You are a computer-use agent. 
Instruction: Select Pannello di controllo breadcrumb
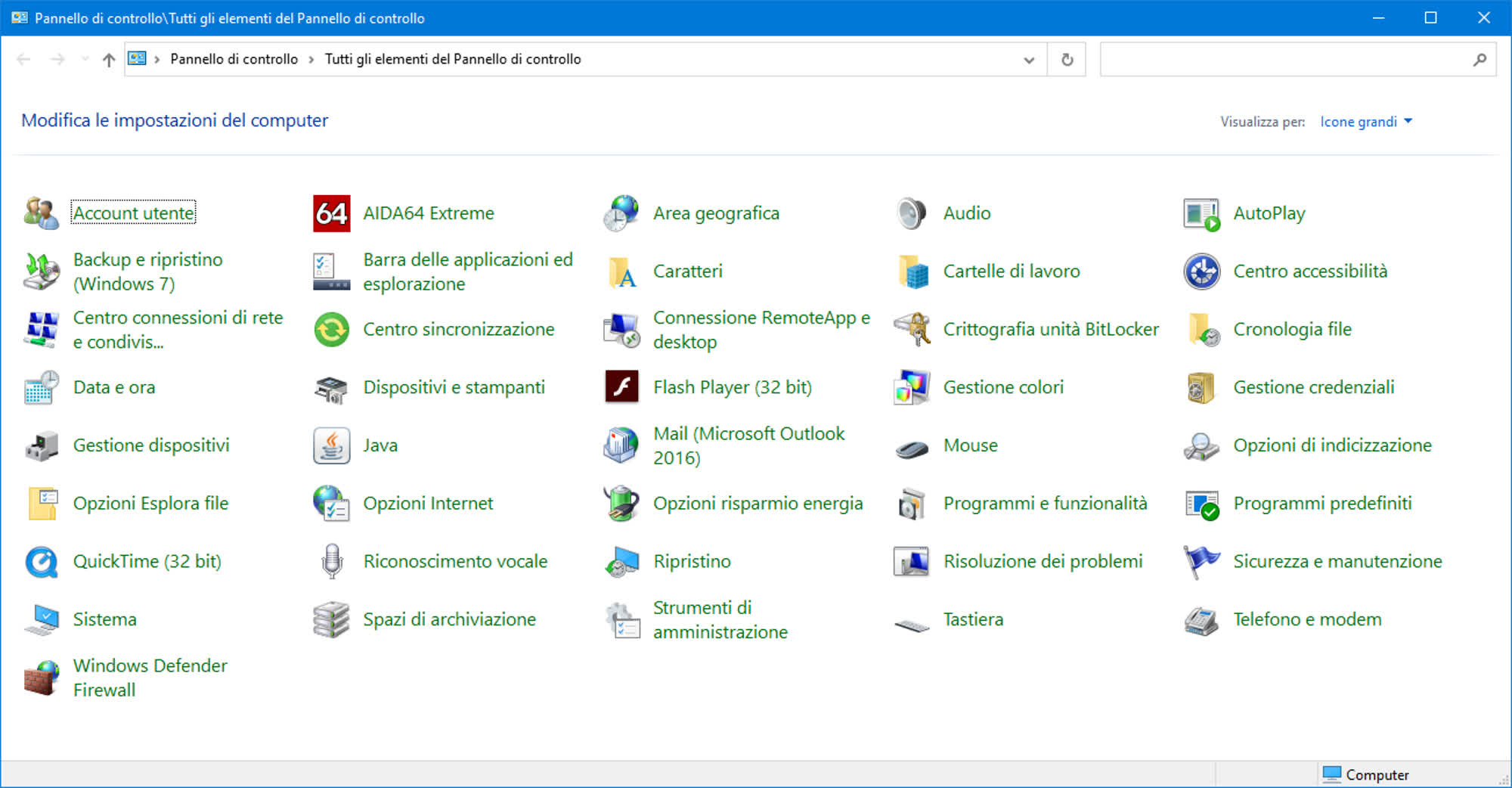(234, 59)
